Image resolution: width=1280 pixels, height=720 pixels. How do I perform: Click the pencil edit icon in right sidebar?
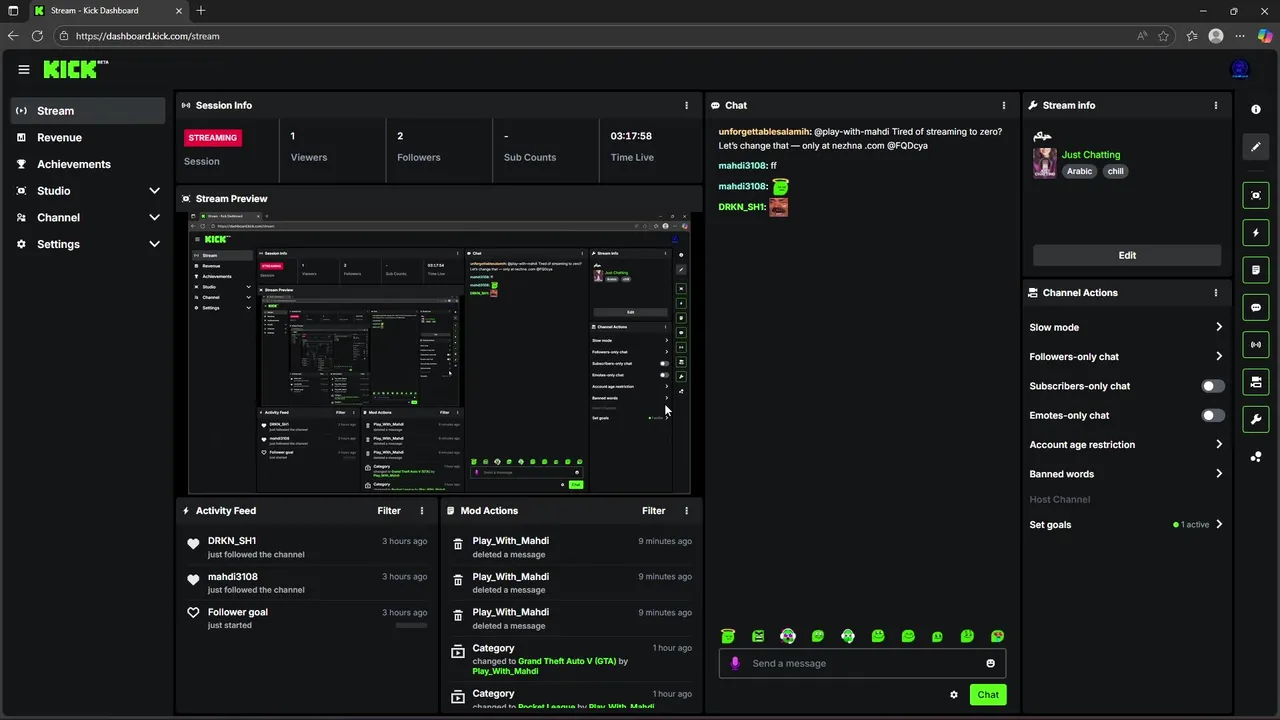(1256, 146)
